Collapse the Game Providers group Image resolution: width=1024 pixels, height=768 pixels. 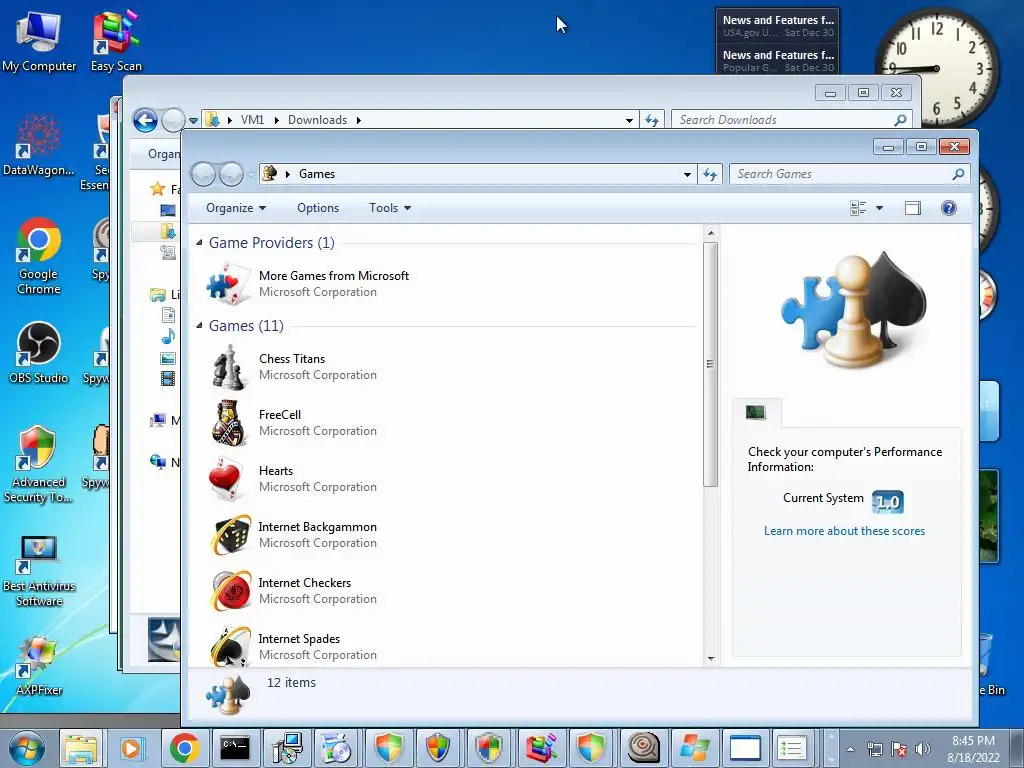point(199,243)
